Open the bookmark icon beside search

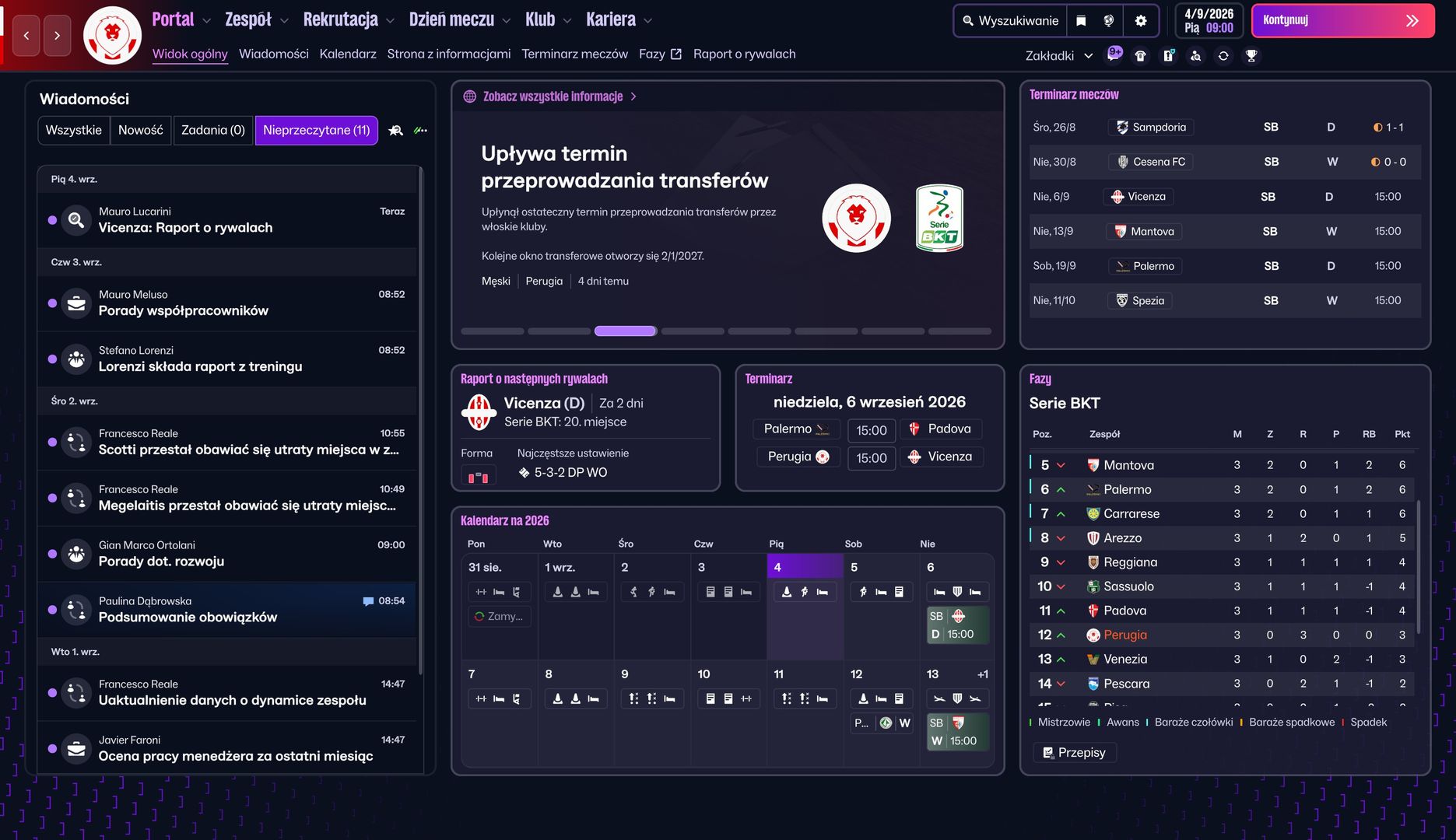click(1081, 21)
